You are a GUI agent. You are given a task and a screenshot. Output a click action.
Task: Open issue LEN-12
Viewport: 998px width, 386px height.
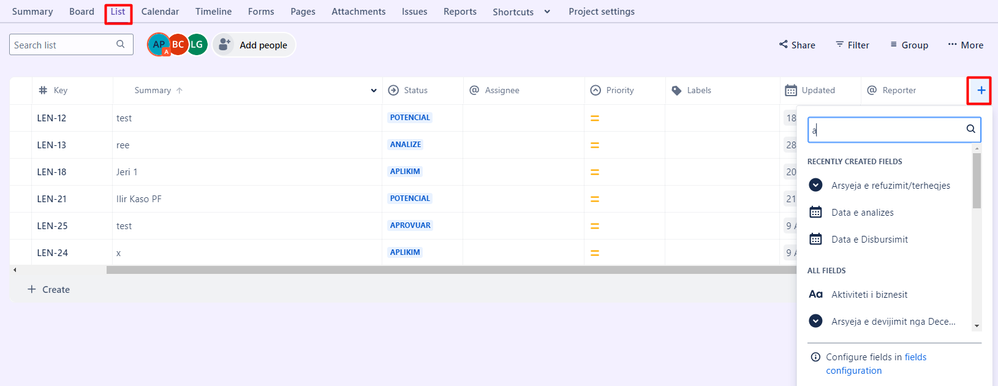point(52,118)
